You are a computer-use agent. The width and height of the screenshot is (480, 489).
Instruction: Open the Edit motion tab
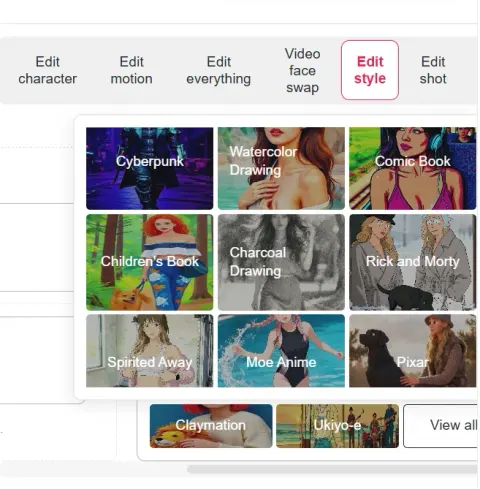click(x=132, y=70)
